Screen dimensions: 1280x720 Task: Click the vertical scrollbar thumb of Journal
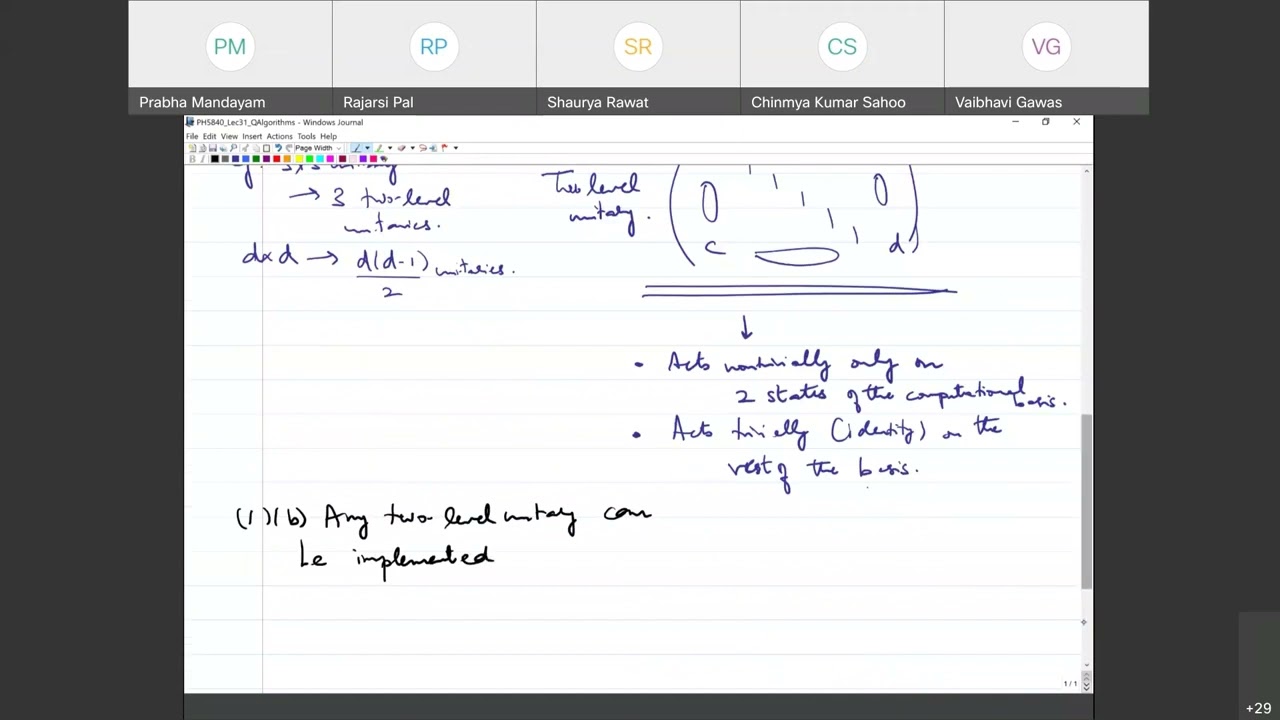coord(1086,500)
